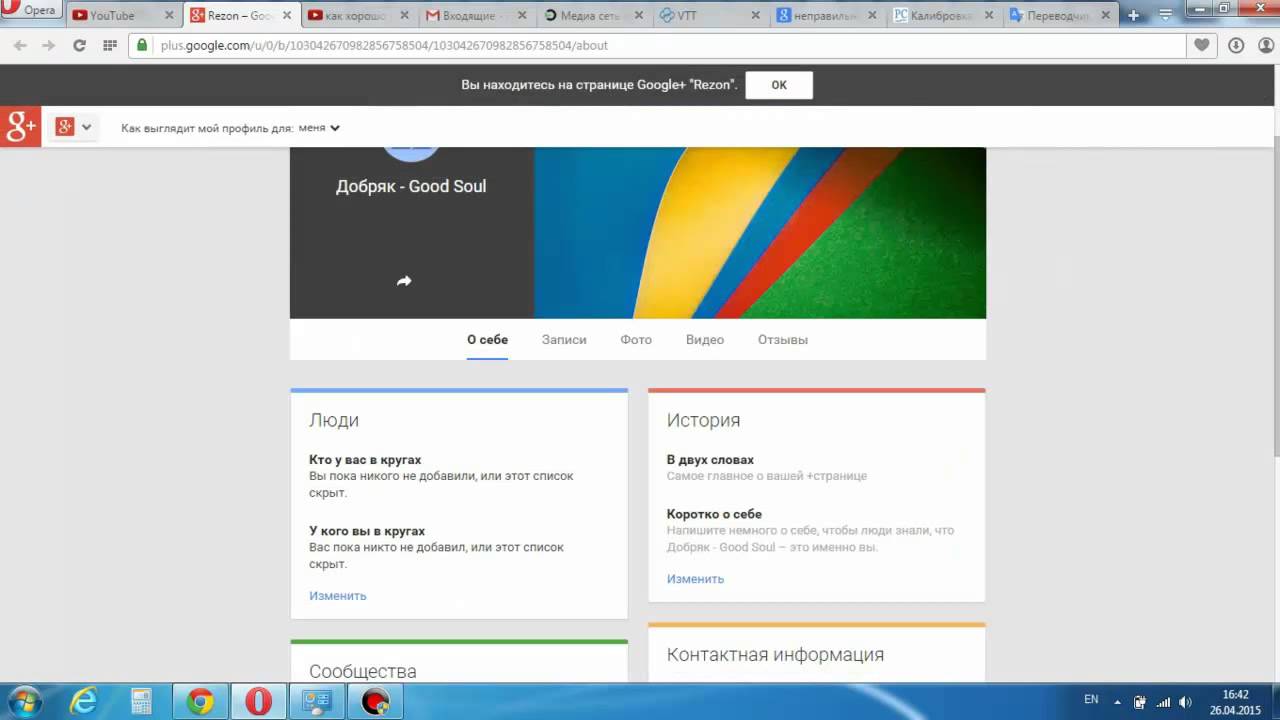Click 'Изменить' link in Люди card

(338, 596)
